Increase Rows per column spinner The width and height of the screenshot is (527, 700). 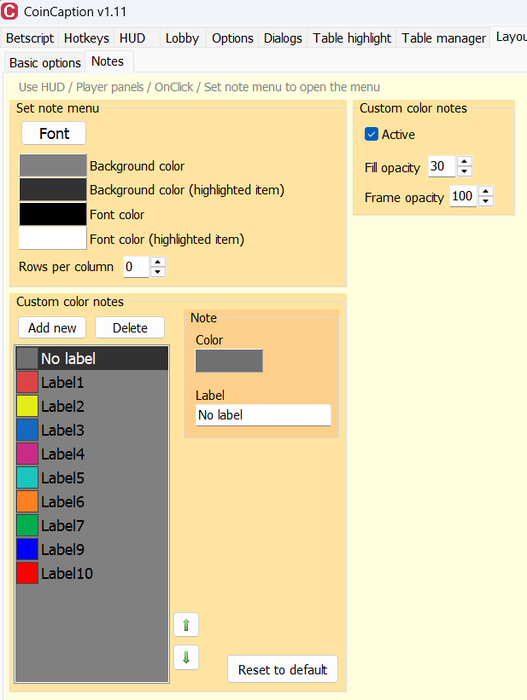[158, 262]
